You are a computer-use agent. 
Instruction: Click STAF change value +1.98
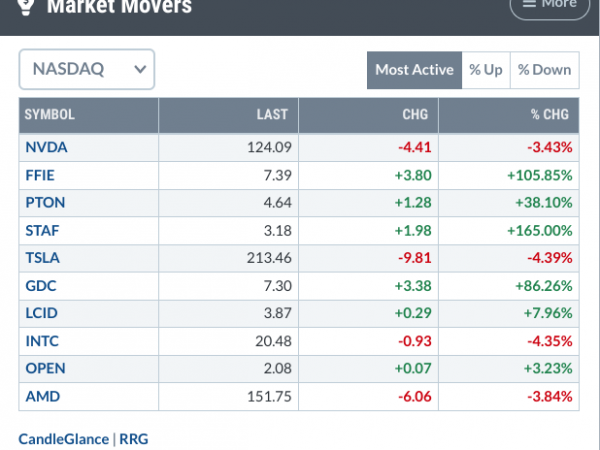point(413,231)
